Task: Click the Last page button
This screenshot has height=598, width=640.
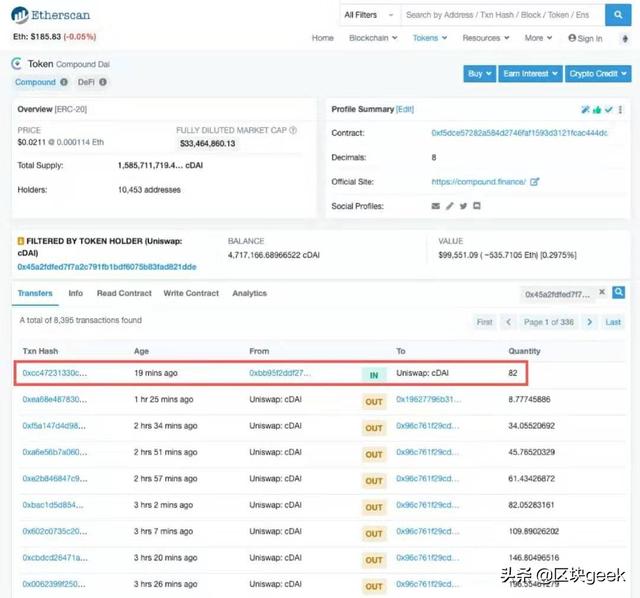Action: pyautogui.click(x=613, y=322)
